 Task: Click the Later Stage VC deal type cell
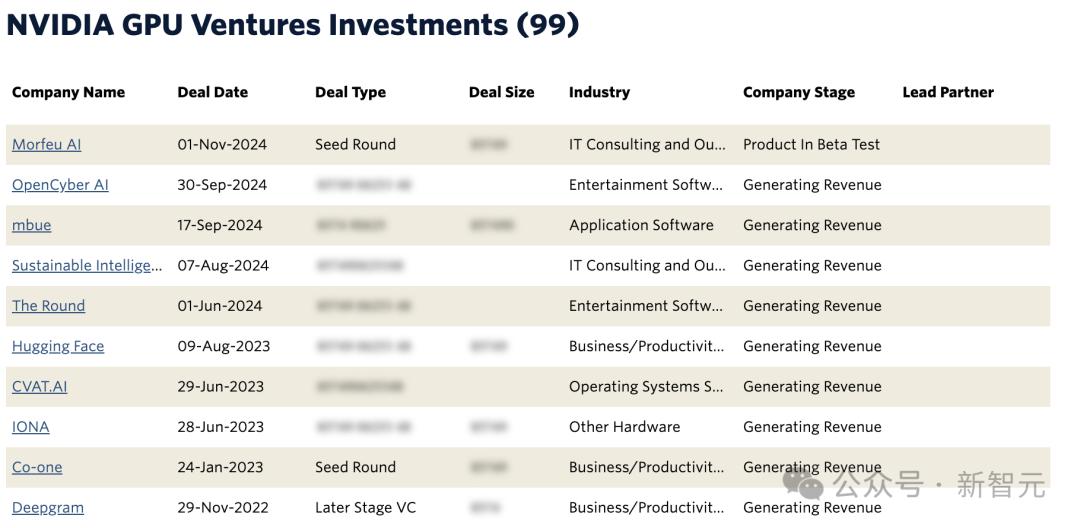[x=365, y=507]
